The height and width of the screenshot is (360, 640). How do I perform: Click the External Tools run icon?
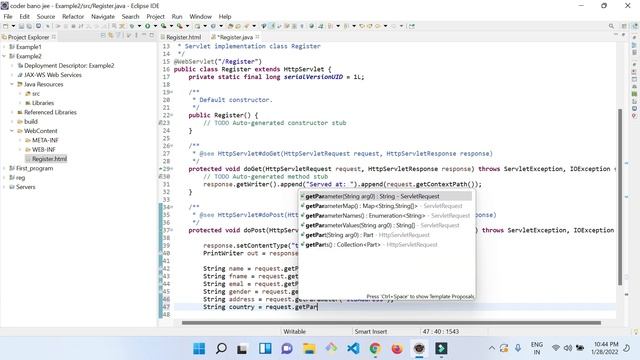(x=179, y=26)
